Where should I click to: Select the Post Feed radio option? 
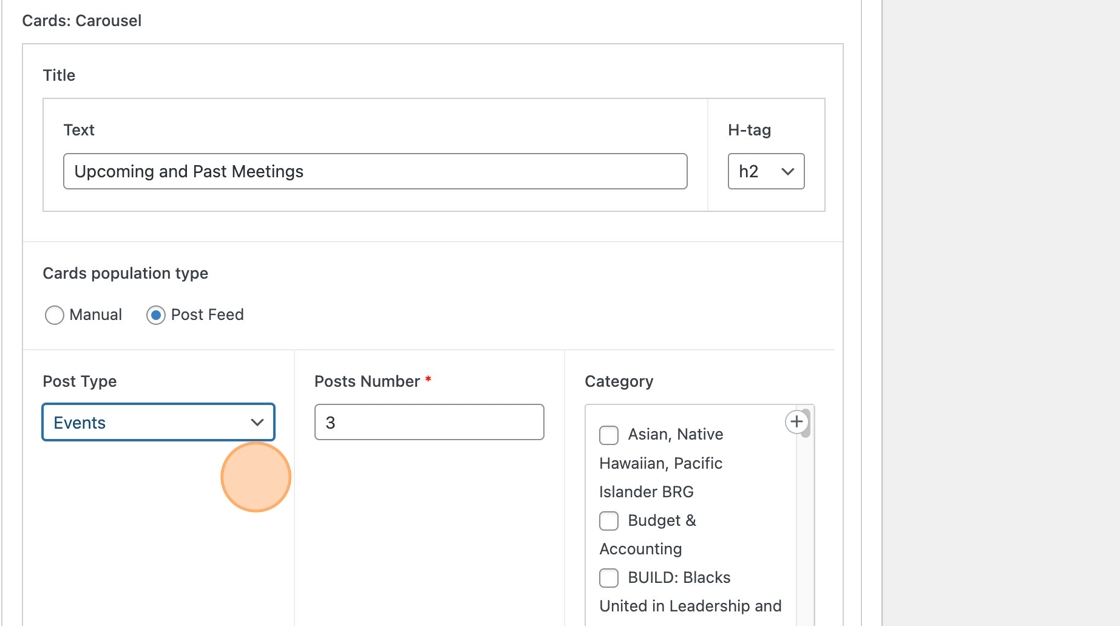pyautogui.click(x=156, y=315)
